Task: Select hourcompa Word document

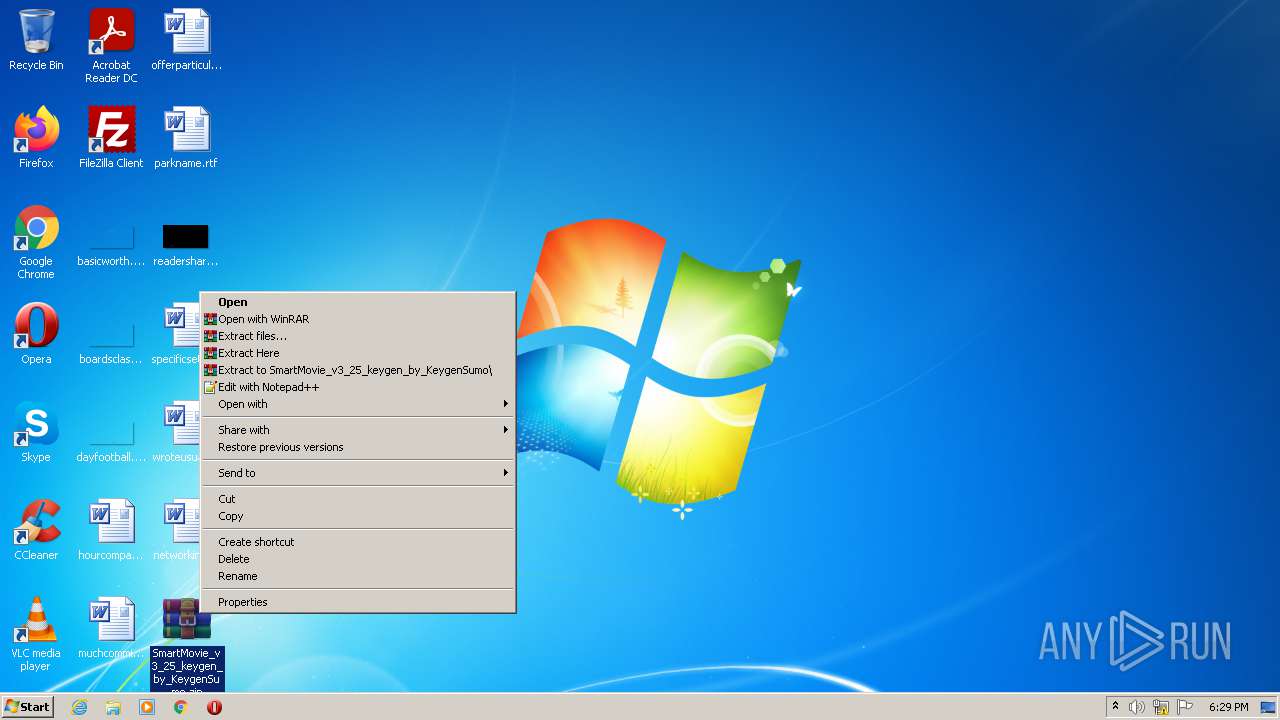Action: pyautogui.click(x=111, y=530)
